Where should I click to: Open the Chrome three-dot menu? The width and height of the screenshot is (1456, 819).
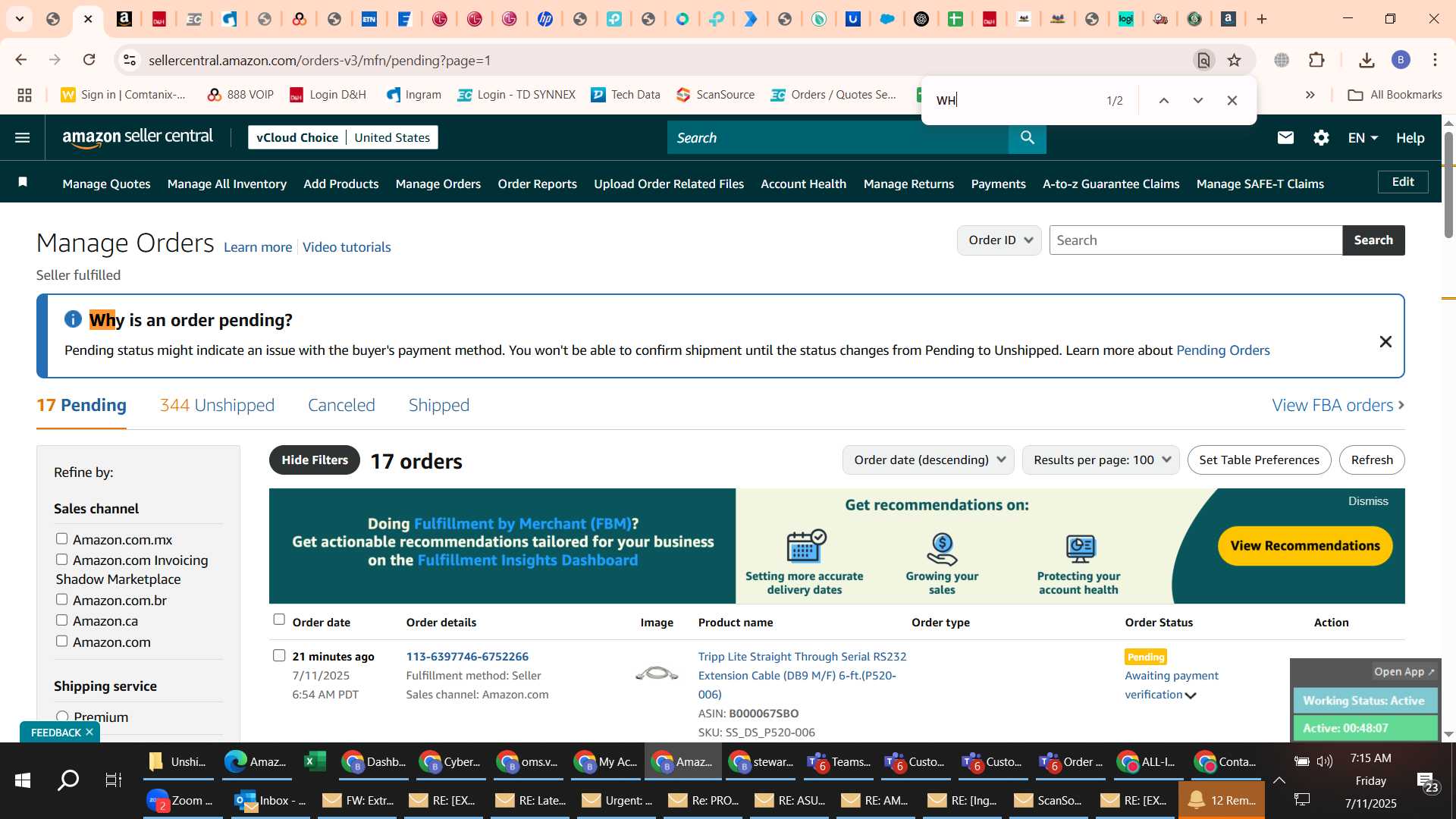tap(1435, 60)
